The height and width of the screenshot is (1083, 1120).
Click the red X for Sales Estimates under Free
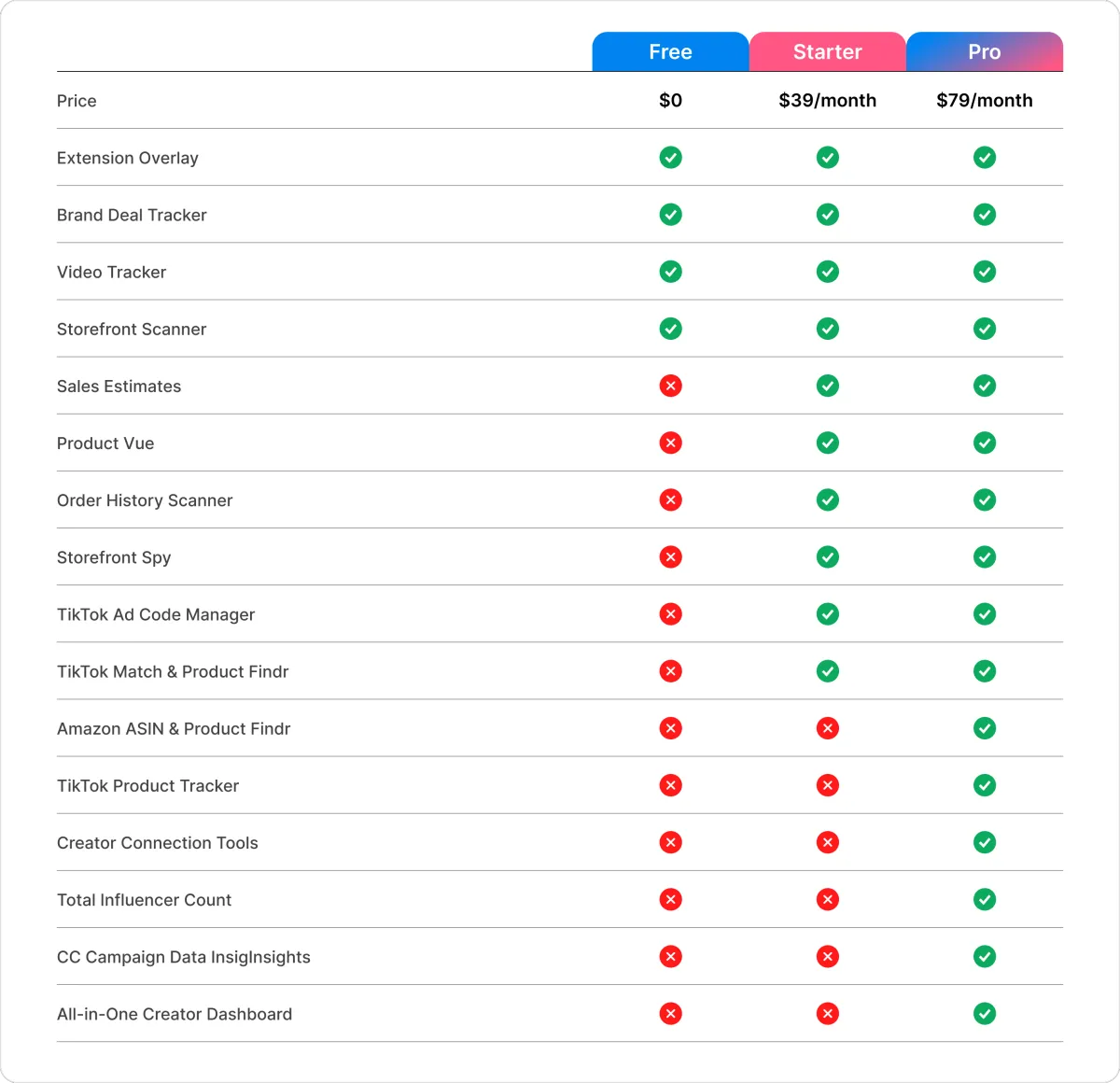pos(670,386)
